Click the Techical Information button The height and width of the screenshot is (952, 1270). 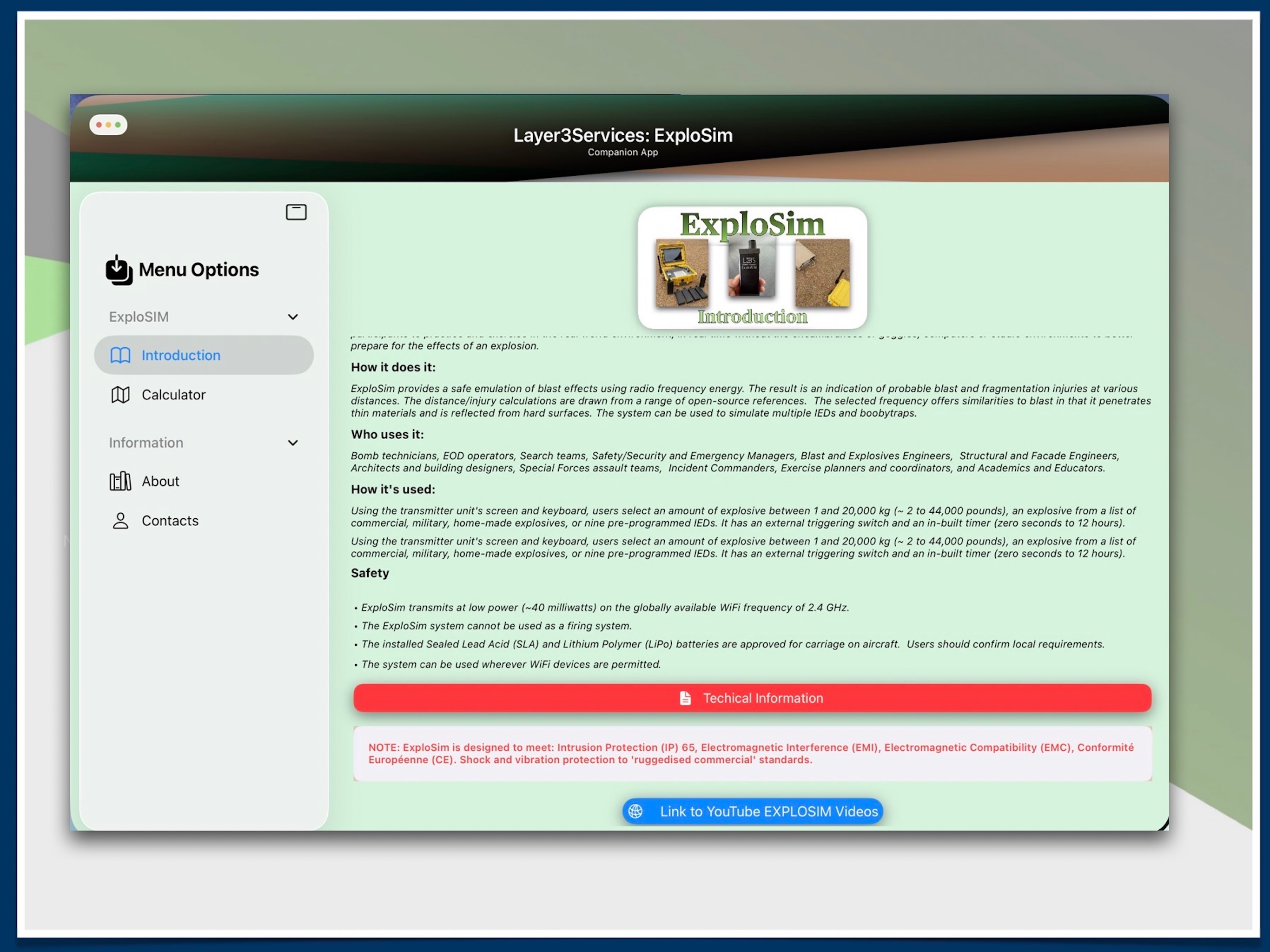[752, 698]
